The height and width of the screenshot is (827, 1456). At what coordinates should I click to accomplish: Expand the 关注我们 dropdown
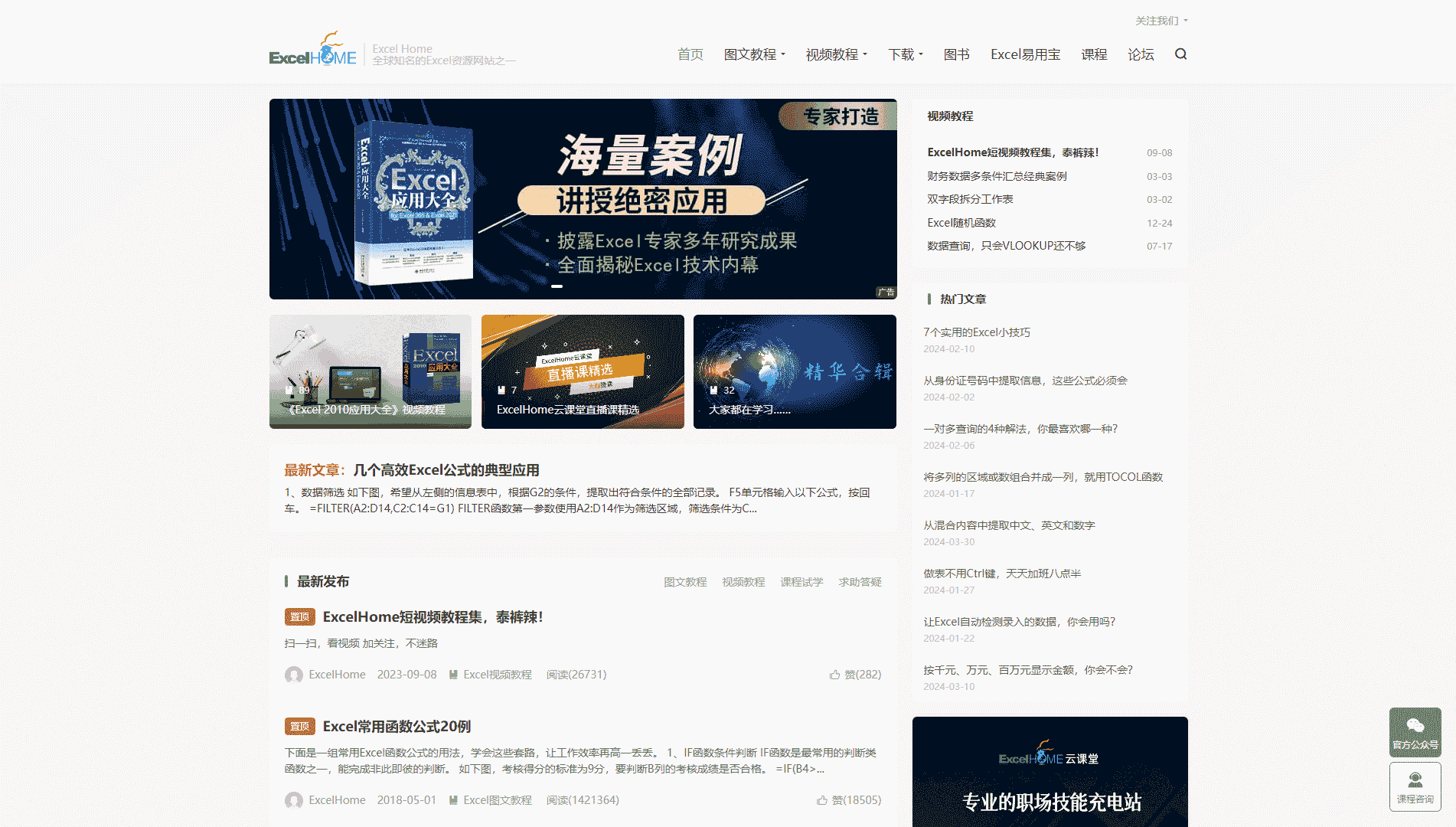1161,21
